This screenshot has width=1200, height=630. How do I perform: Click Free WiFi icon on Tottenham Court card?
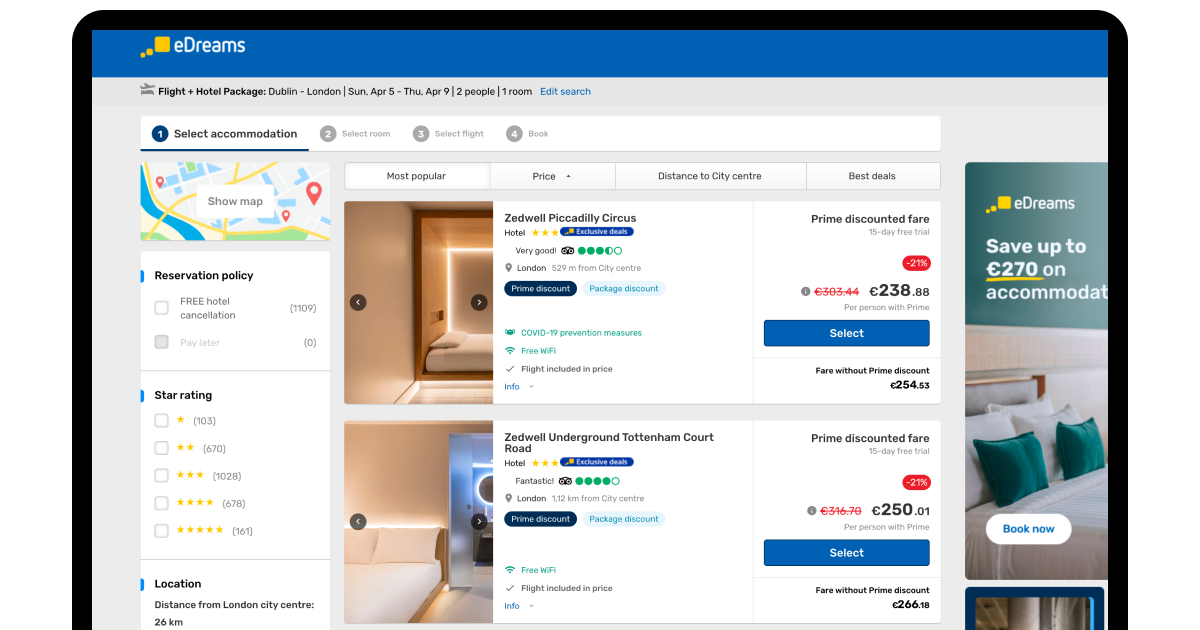coord(510,570)
